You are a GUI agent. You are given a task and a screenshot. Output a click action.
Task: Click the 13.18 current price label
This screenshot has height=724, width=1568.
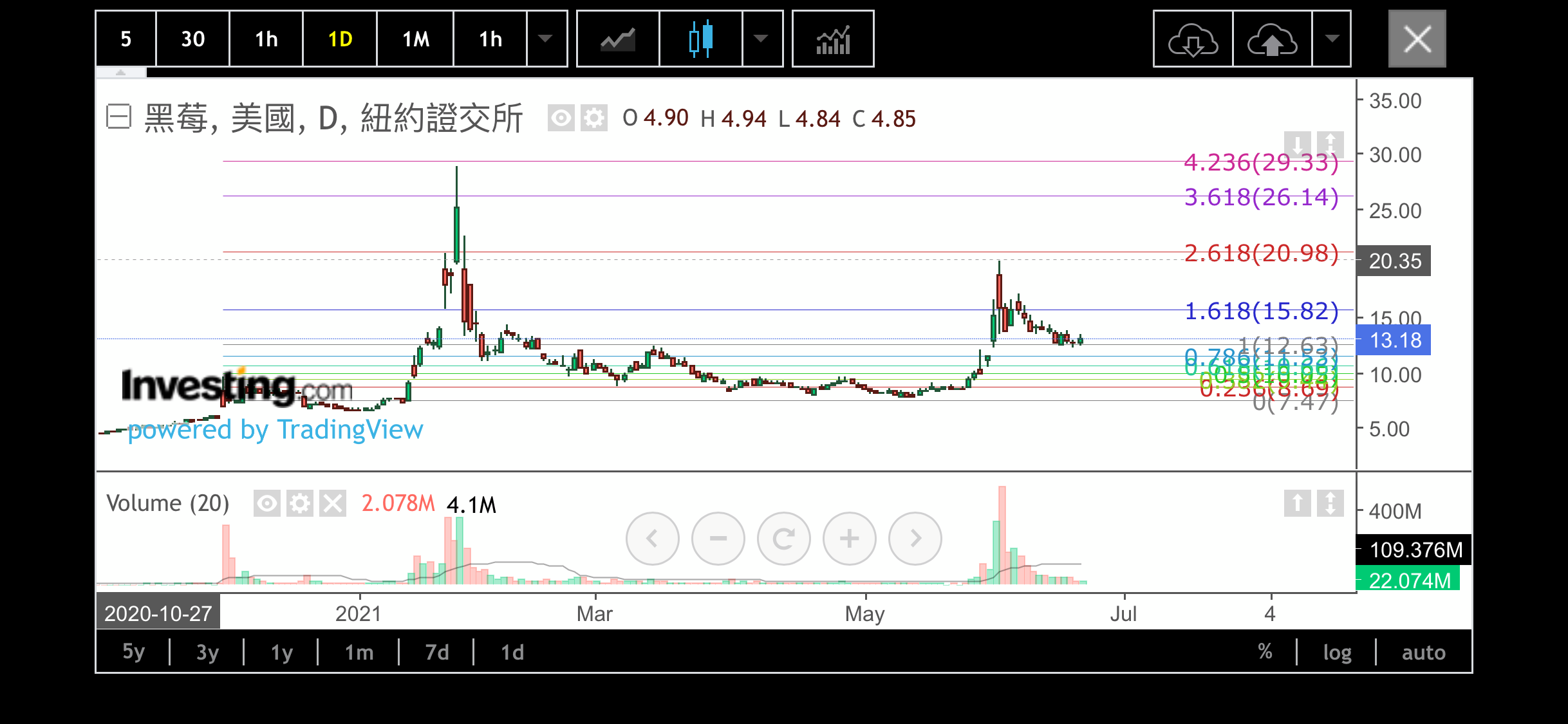coord(1394,340)
